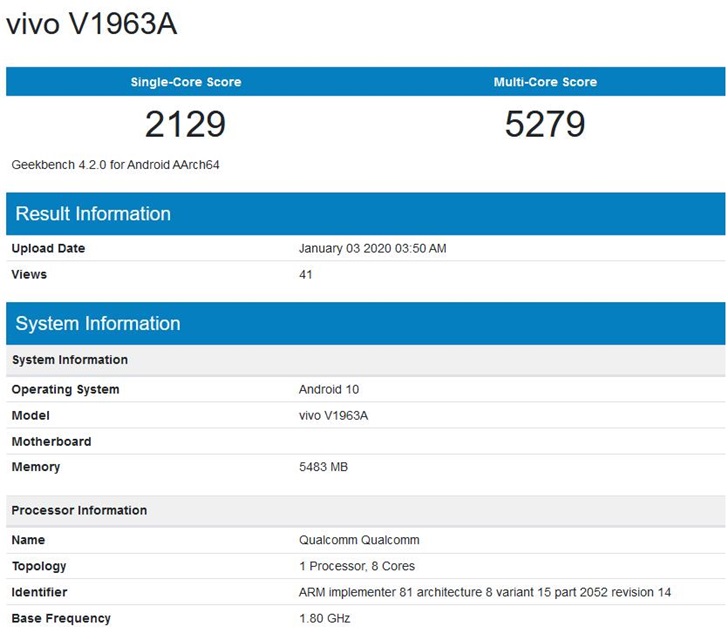
Task: Click the Views count 41
Action: pyautogui.click(x=306, y=274)
